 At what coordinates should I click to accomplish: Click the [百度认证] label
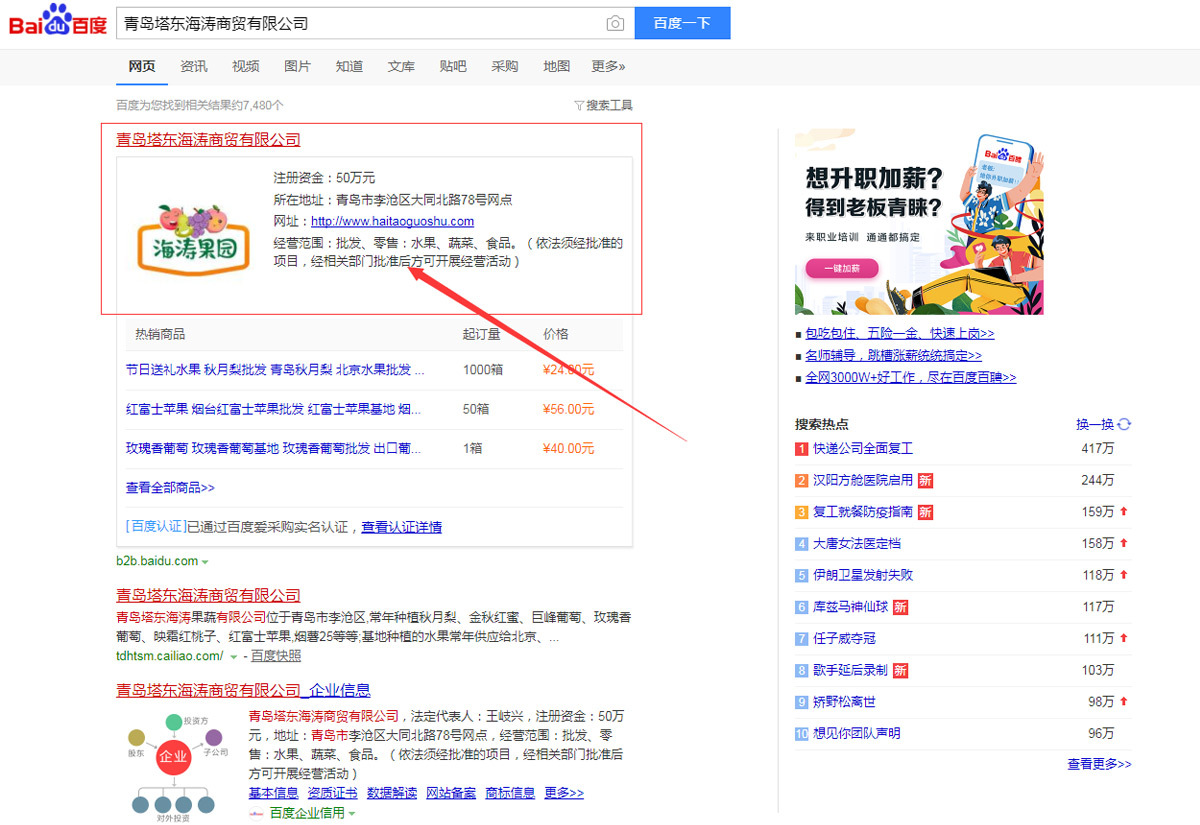point(156,526)
